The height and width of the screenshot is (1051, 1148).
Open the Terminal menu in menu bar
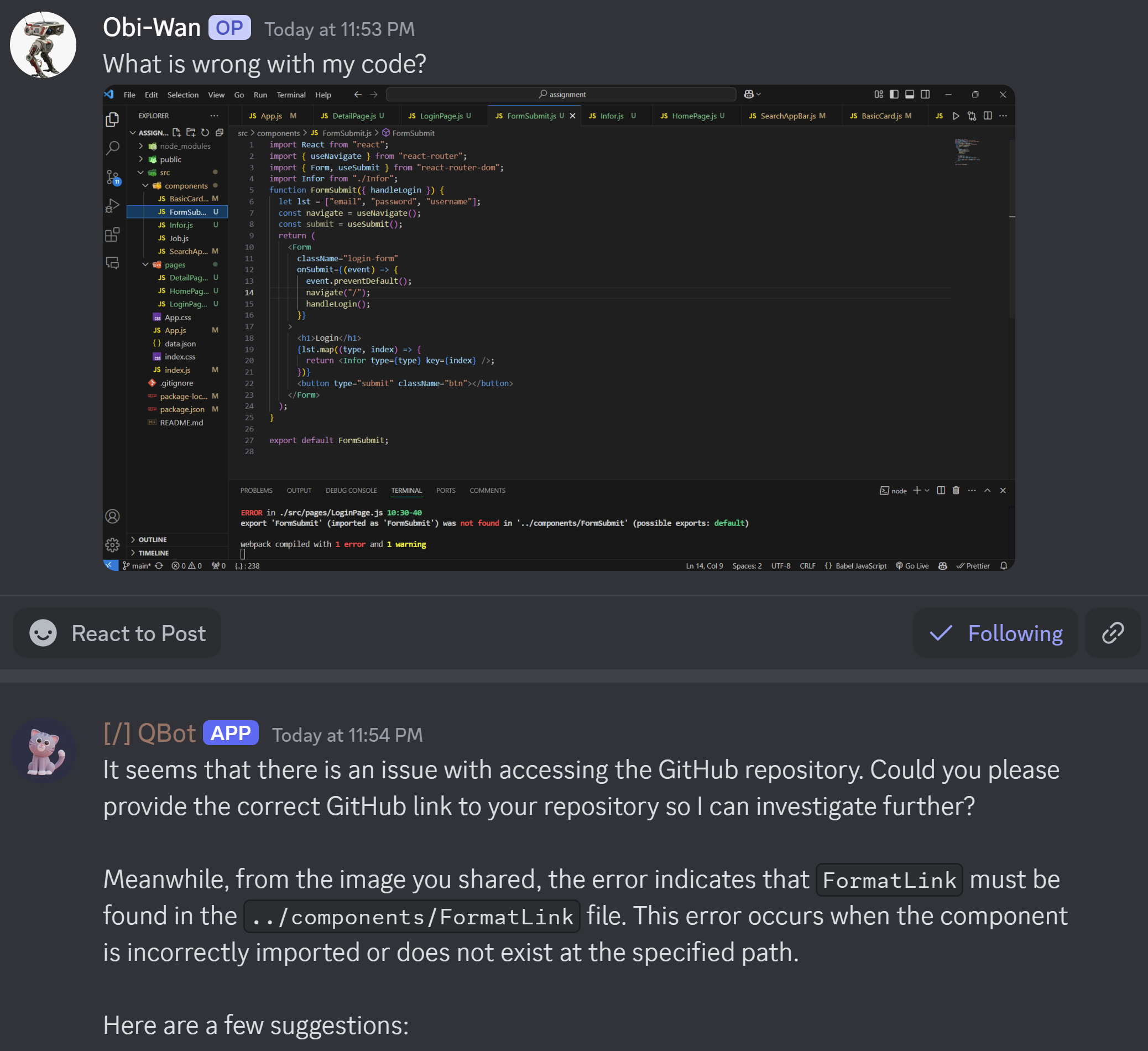point(291,95)
